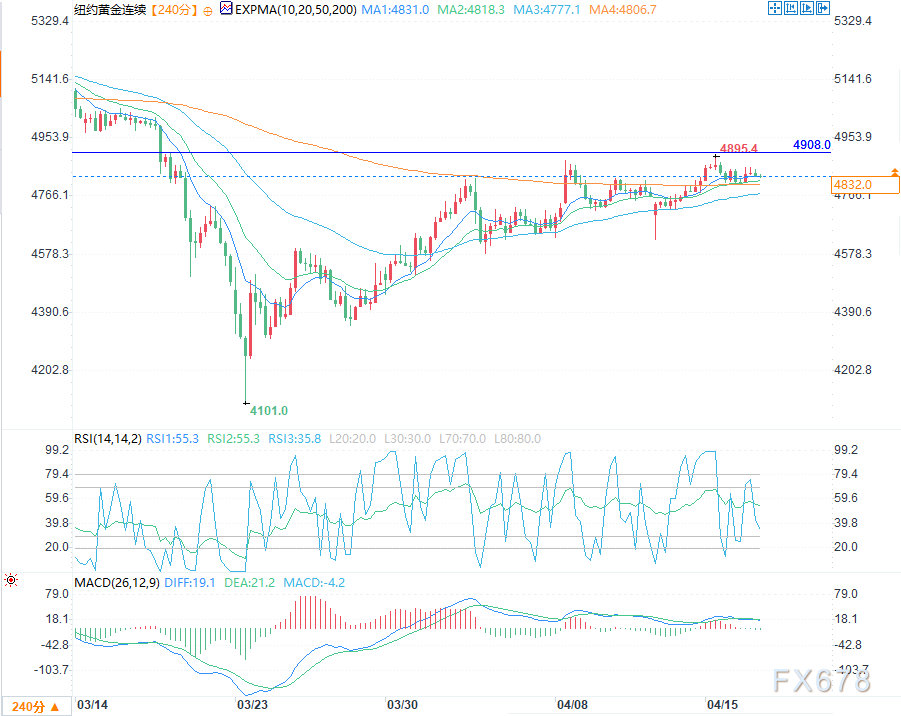Click the four-arrow crosshair icon in top-right toolbar

coord(774,9)
